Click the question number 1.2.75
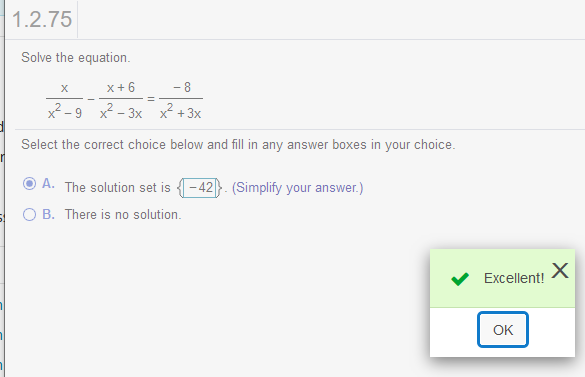 point(42,19)
